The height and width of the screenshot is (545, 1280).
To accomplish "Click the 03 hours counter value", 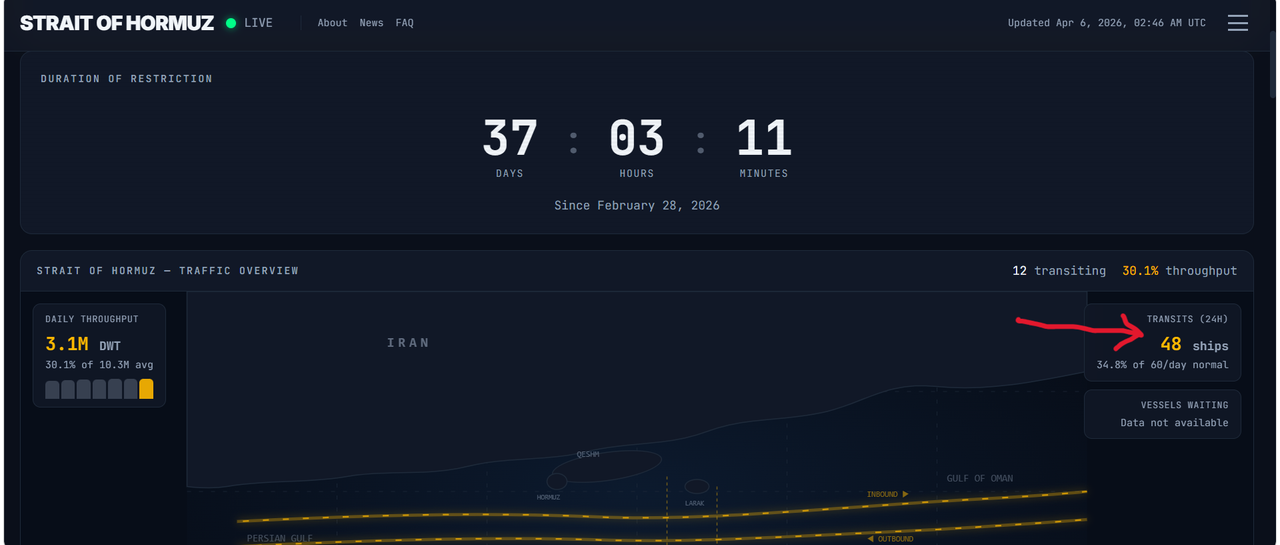I will 636,138.
